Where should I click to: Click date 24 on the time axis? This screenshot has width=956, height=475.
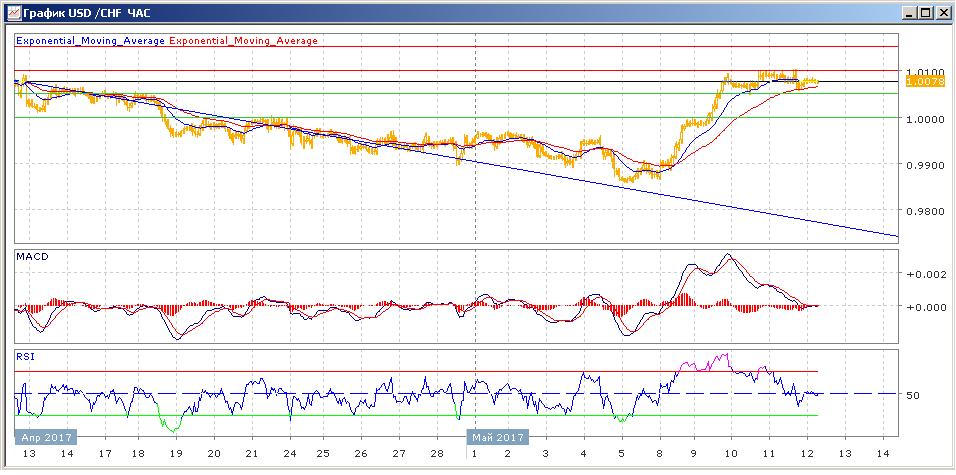pos(290,454)
